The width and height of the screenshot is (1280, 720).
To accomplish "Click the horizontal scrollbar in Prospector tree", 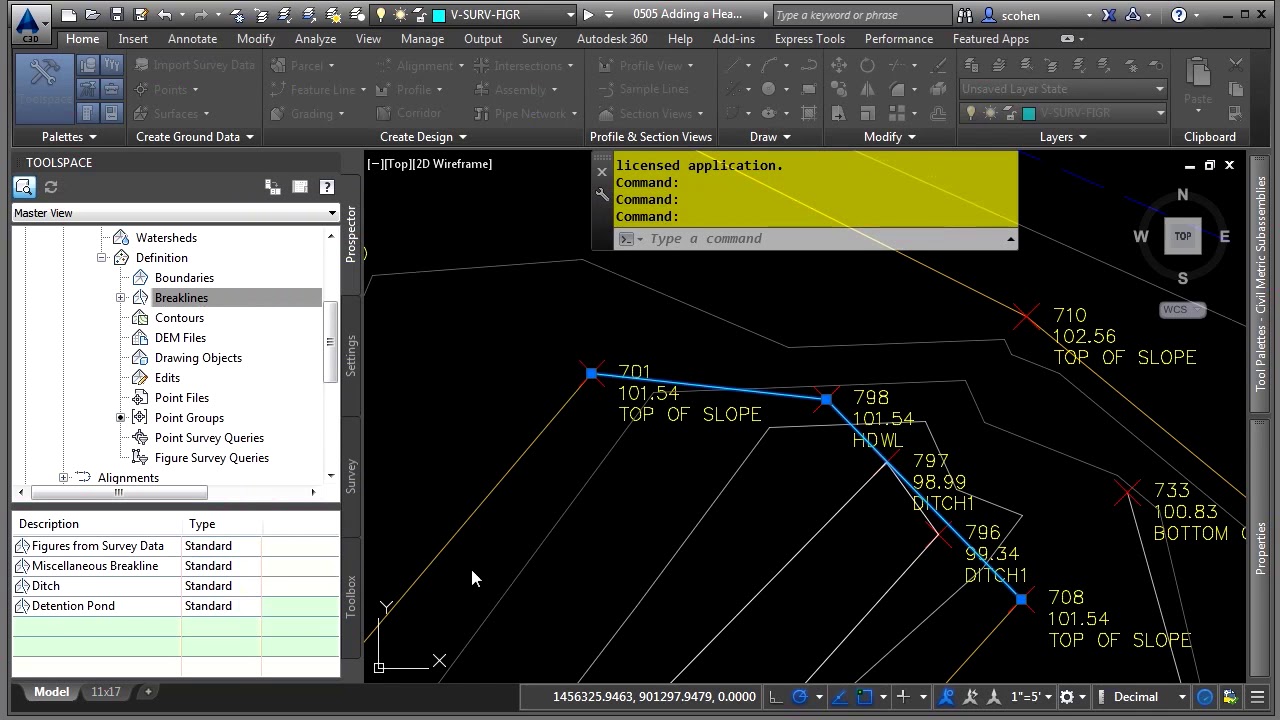I will pos(119,492).
